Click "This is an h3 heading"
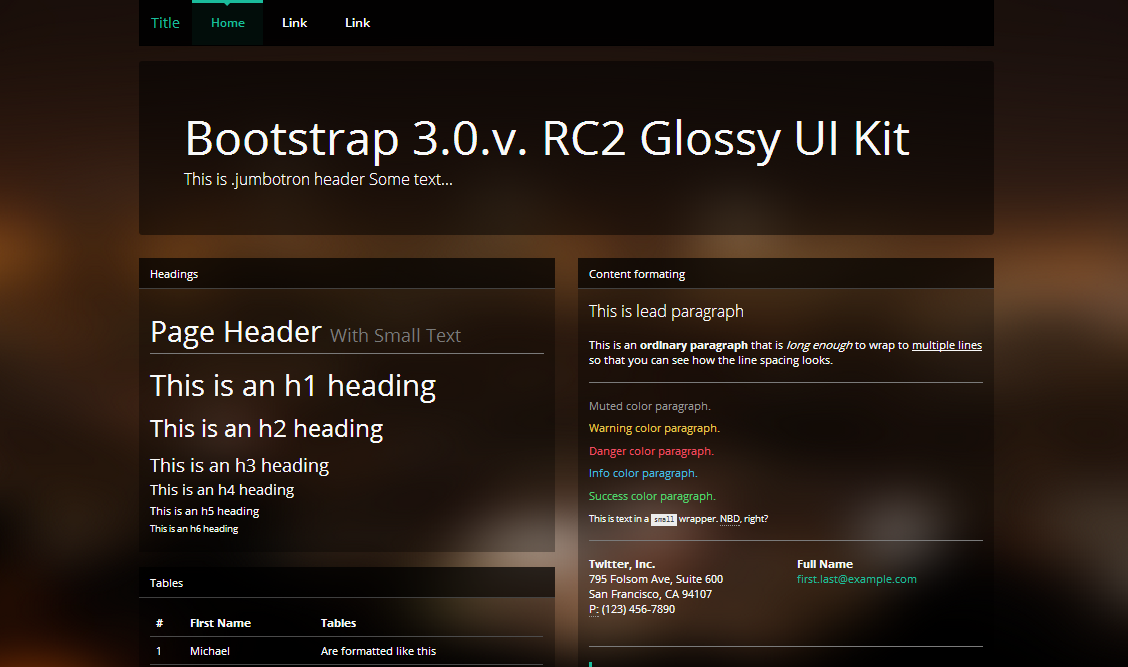 coord(240,466)
